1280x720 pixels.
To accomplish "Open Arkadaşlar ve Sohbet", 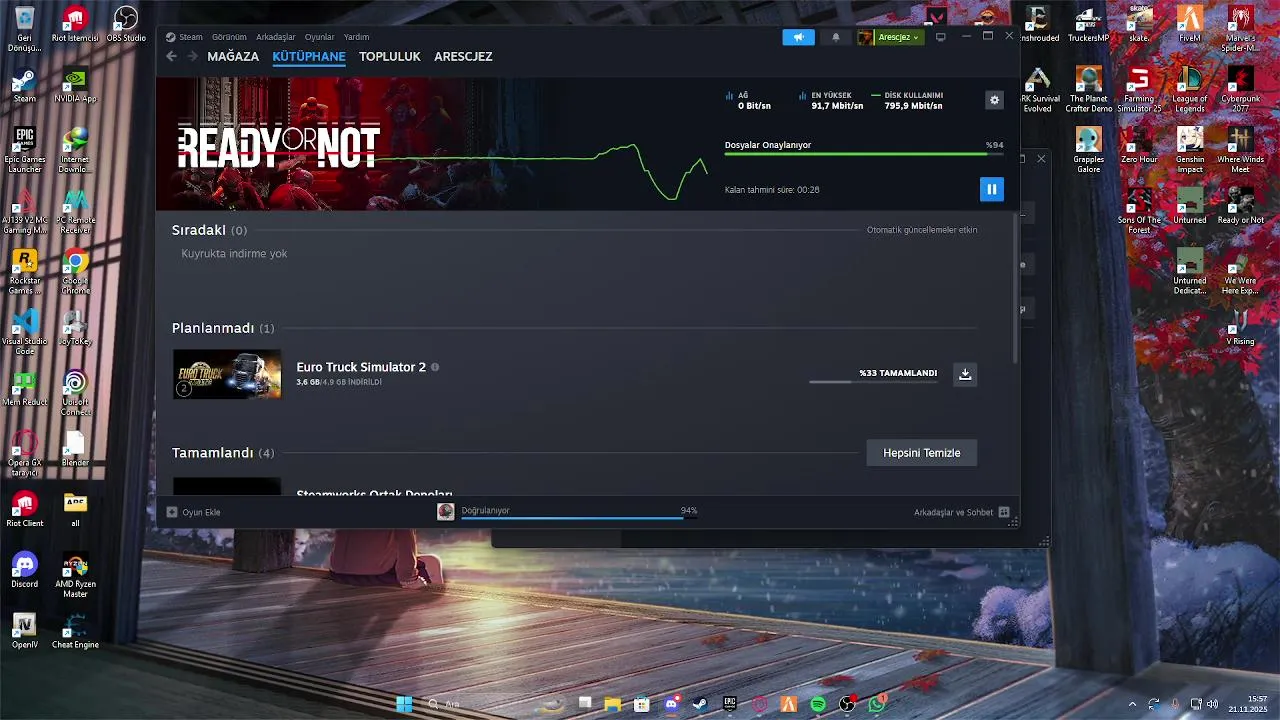I will click(x=961, y=512).
